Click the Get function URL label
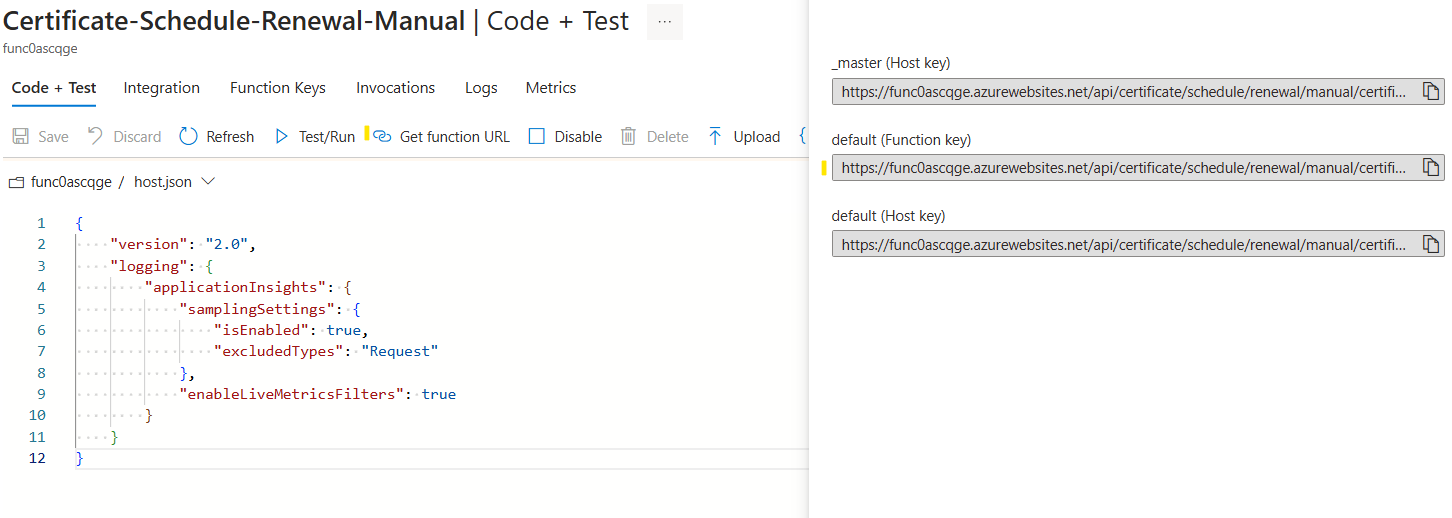Viewport: 1452px width, 518px height. coord(455,137)
